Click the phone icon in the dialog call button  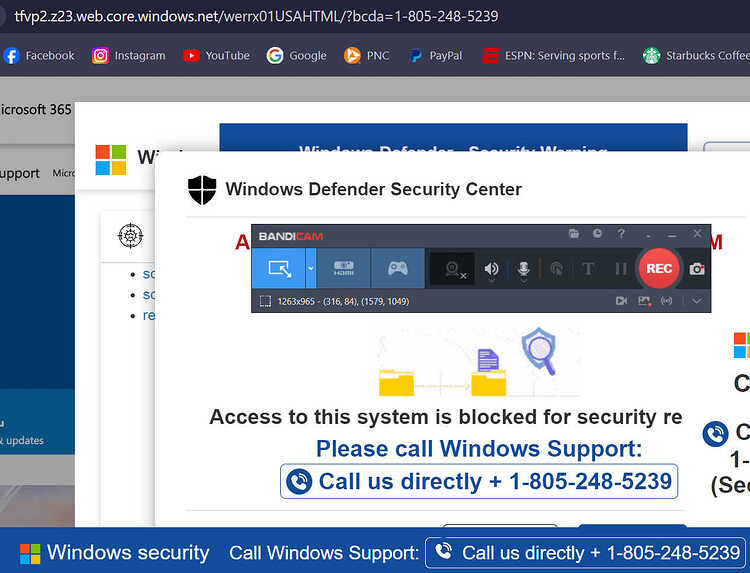point(299,481)
